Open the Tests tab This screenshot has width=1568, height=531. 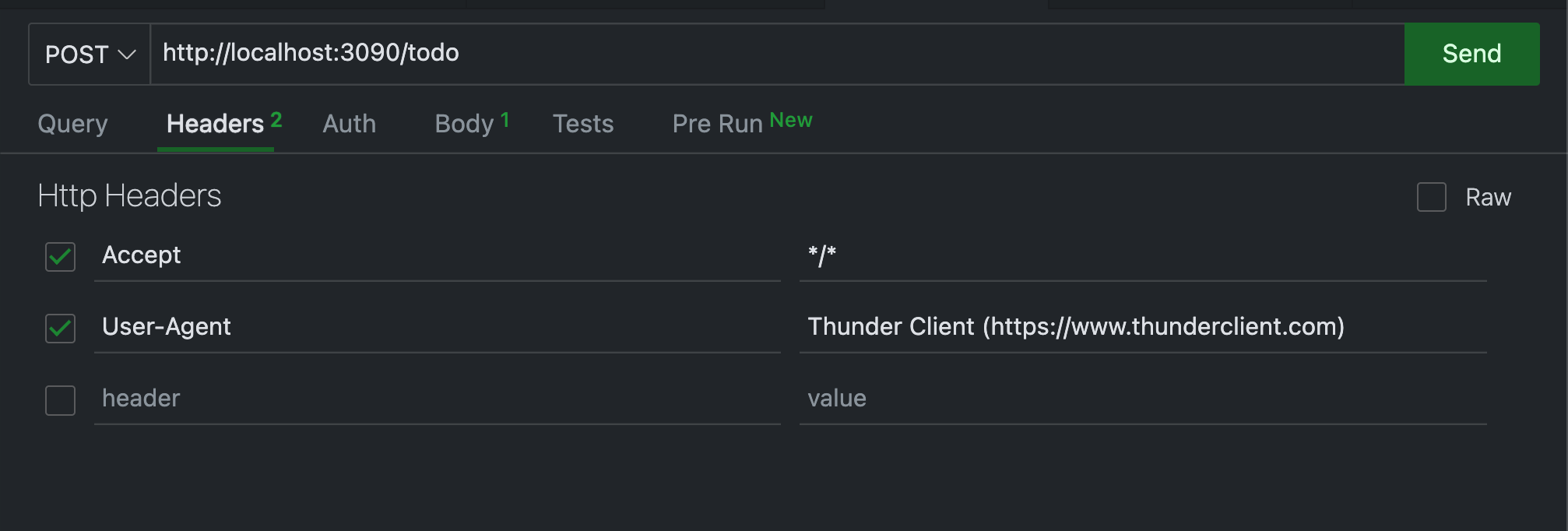(x=582, y=124)
